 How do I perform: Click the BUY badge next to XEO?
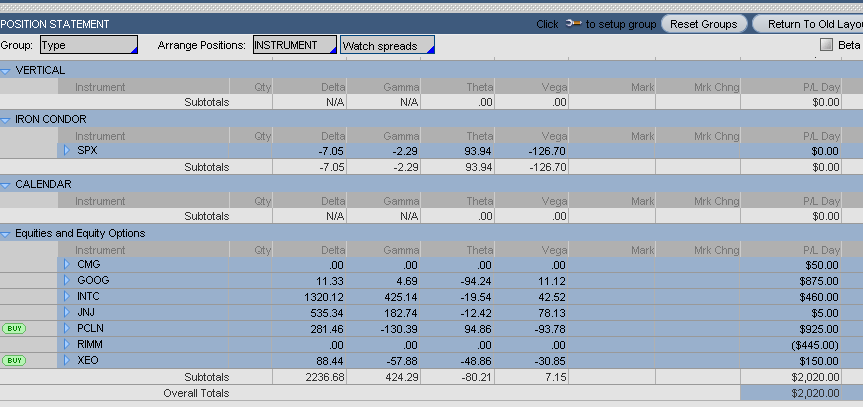pyautogui.click(x=15, y=360)
